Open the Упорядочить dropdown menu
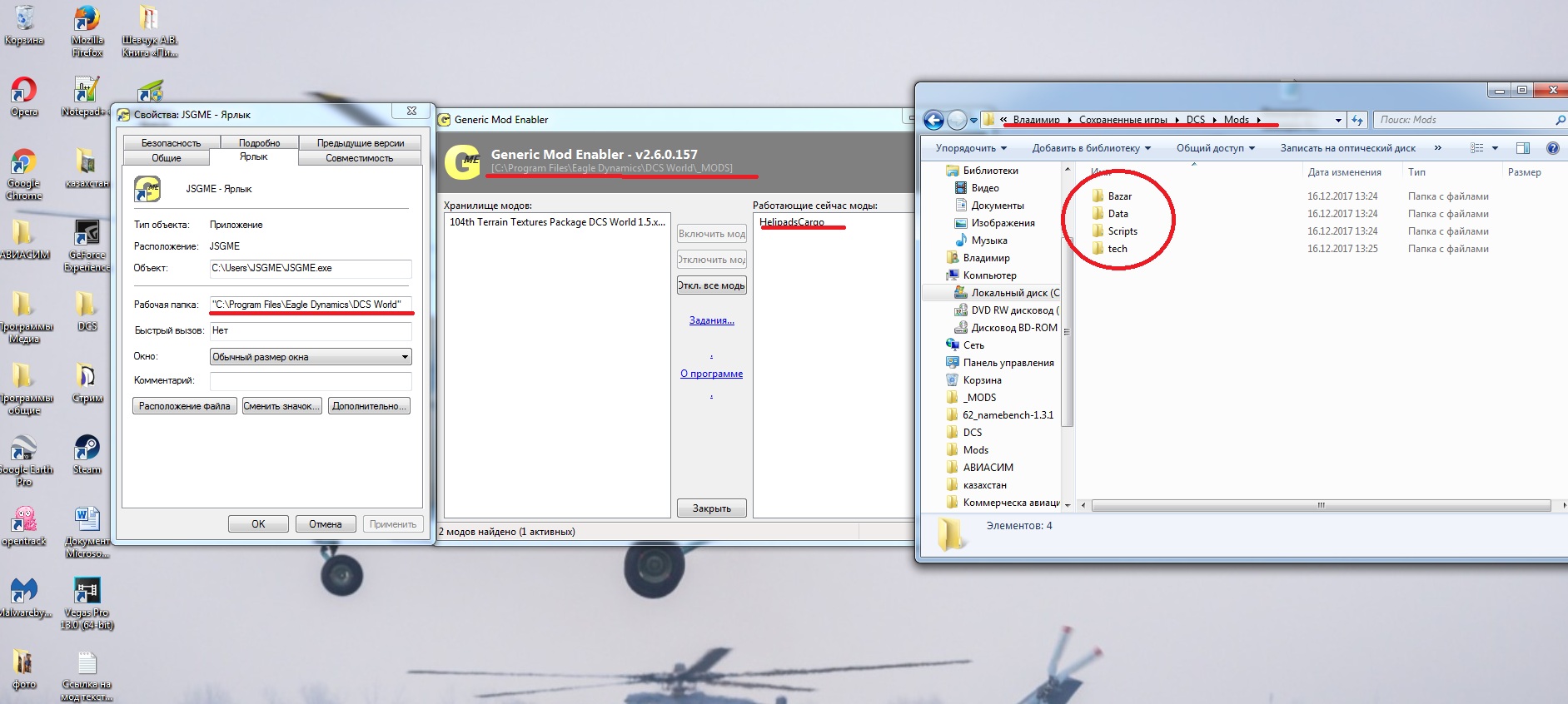 (971, 148)
